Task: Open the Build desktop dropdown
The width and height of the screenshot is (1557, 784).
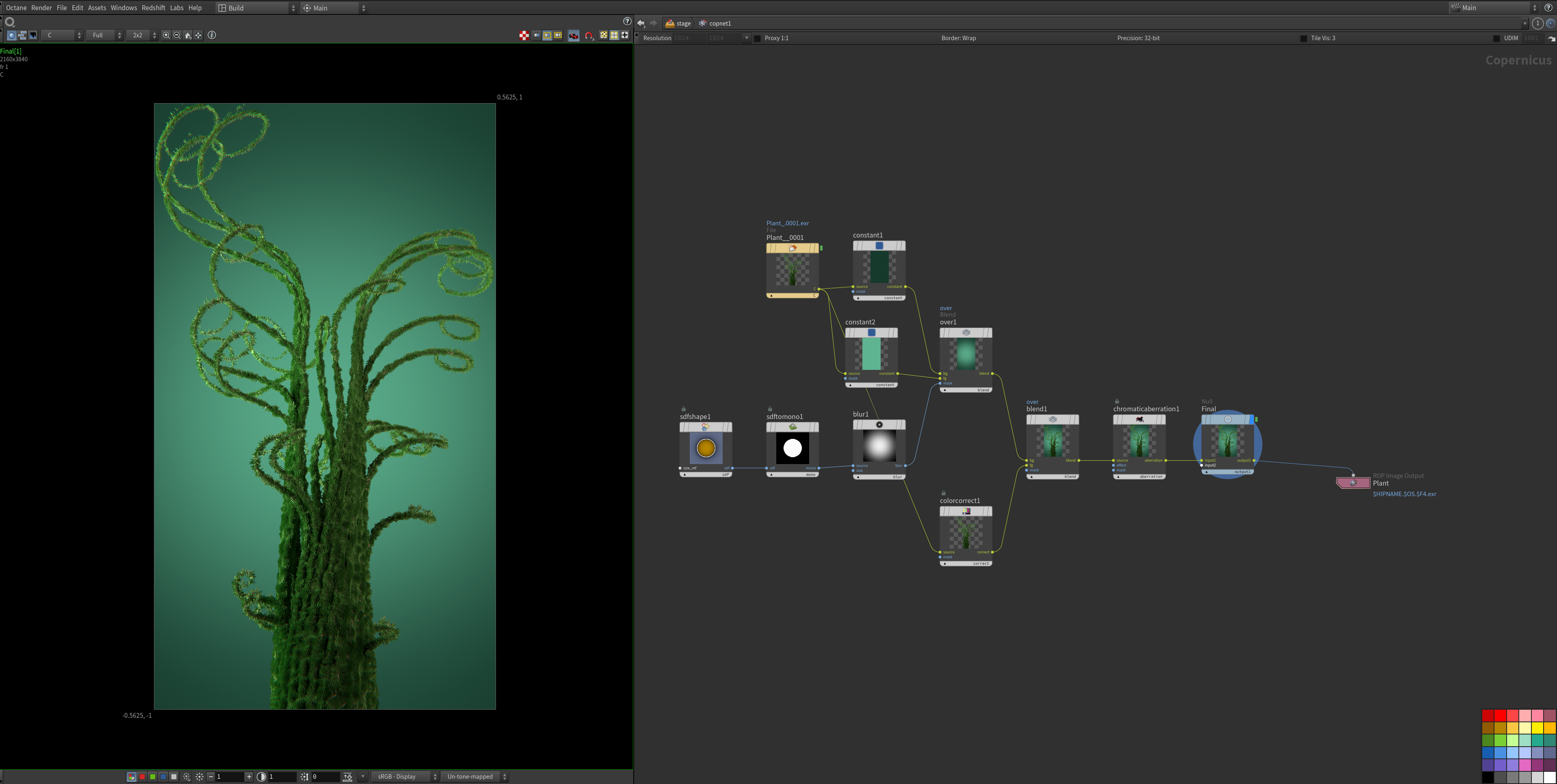Action: (258, 8)
